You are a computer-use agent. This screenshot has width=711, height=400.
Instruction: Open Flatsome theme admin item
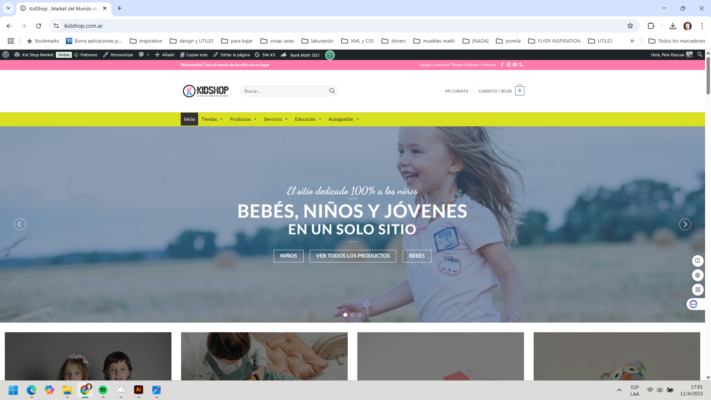pyautogui.click(x=86, y=55)
